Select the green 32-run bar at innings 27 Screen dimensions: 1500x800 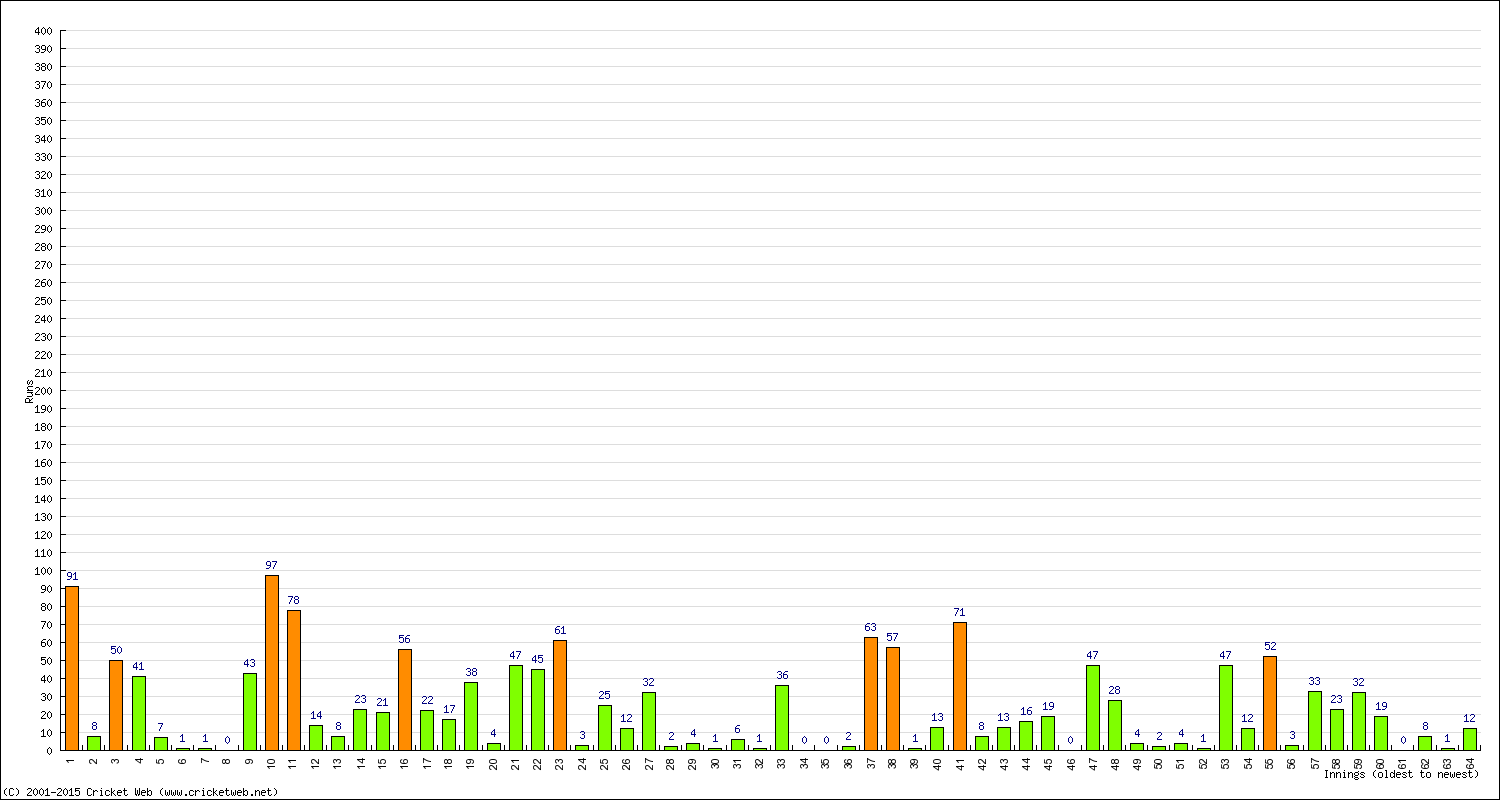[649, 722]
